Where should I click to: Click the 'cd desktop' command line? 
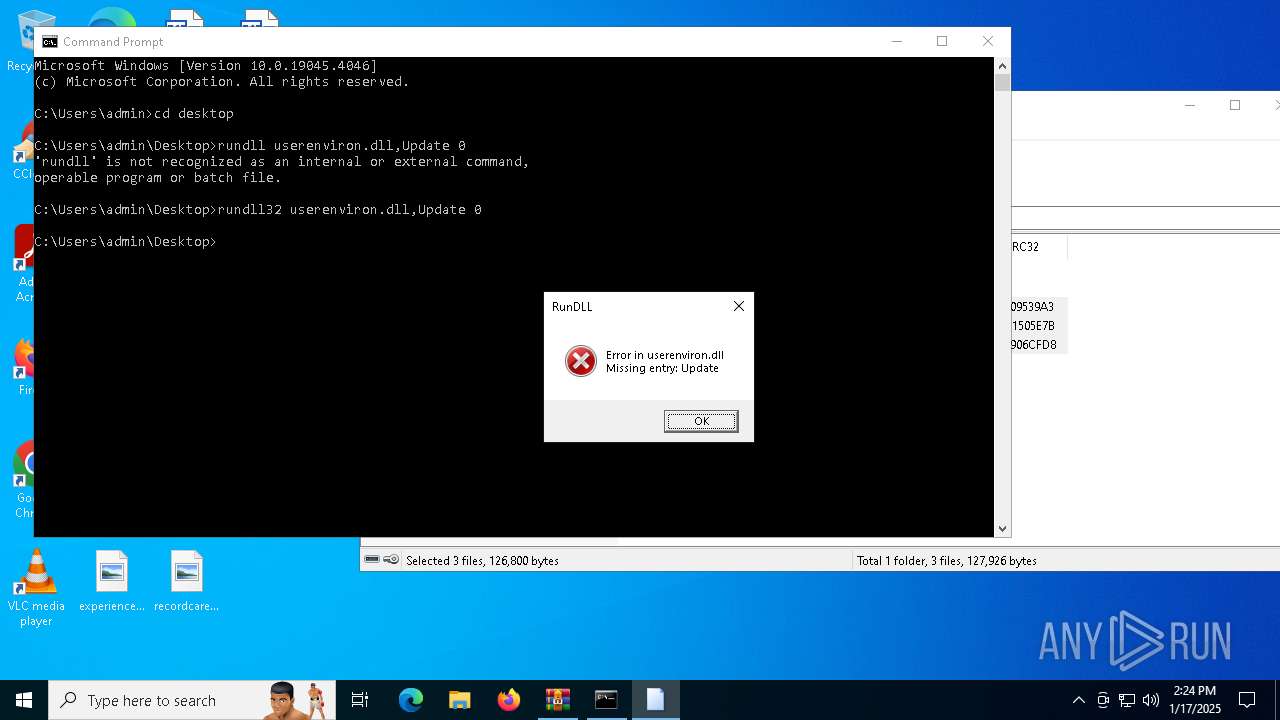(194, 114)
